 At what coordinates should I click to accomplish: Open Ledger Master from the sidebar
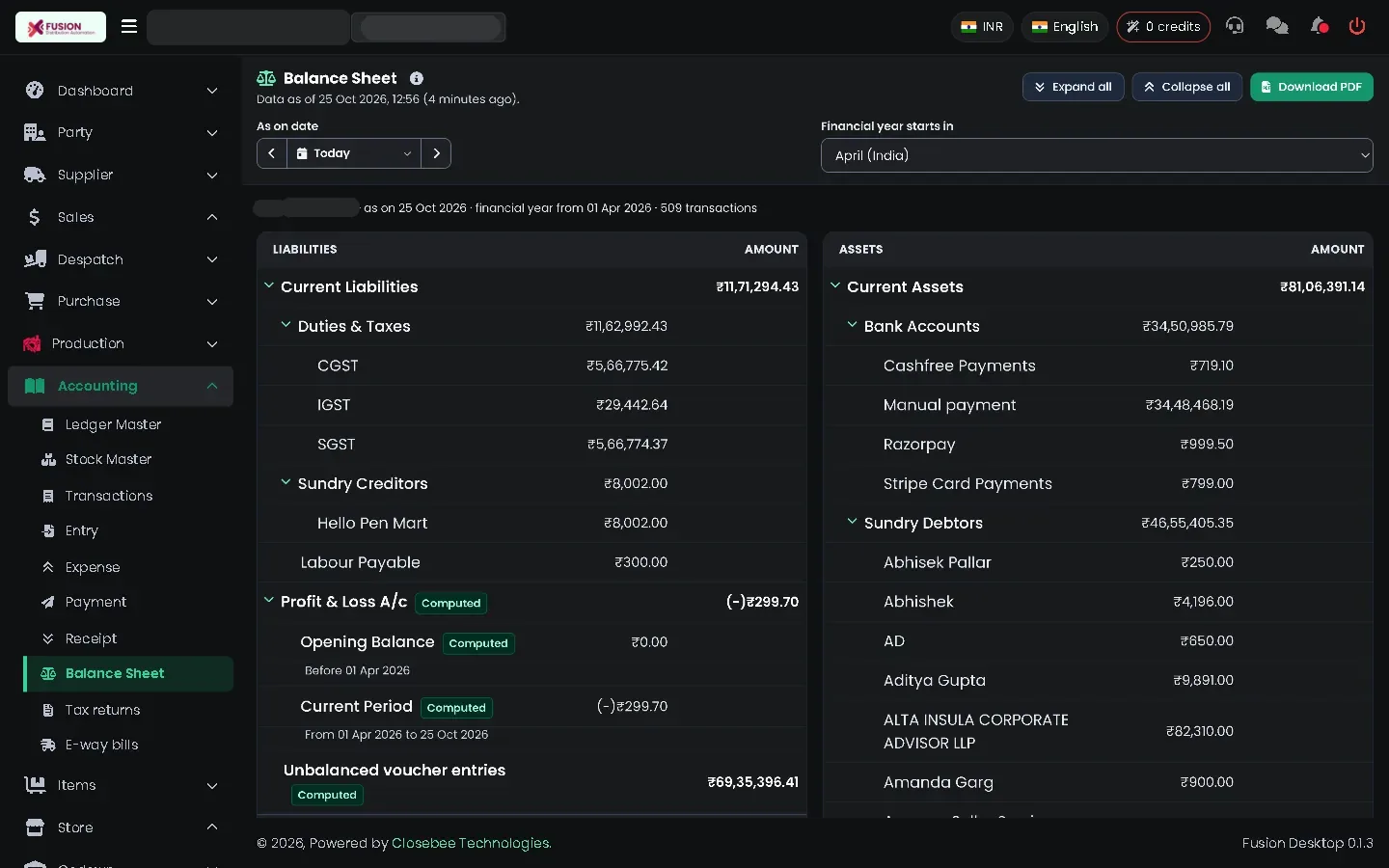[x=113, y=424]
